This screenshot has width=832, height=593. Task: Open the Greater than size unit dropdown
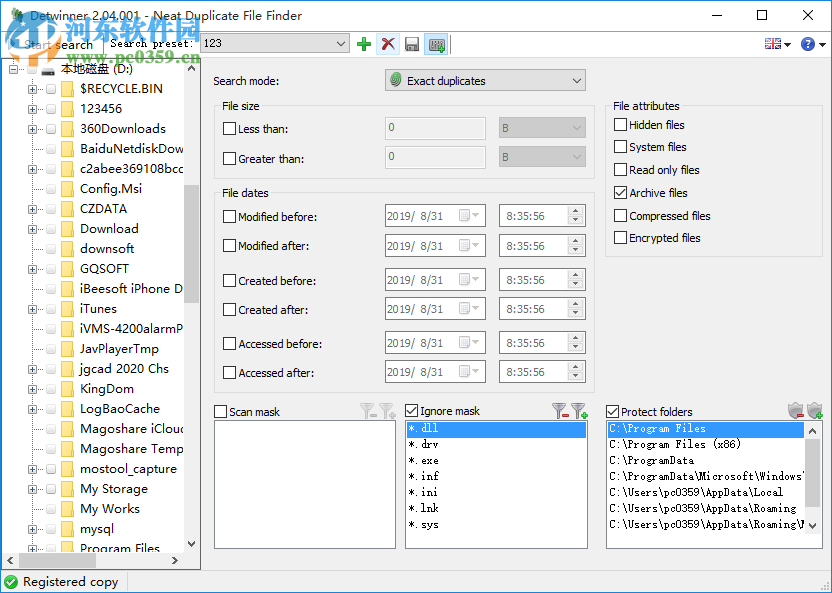(x=542, y=157)
